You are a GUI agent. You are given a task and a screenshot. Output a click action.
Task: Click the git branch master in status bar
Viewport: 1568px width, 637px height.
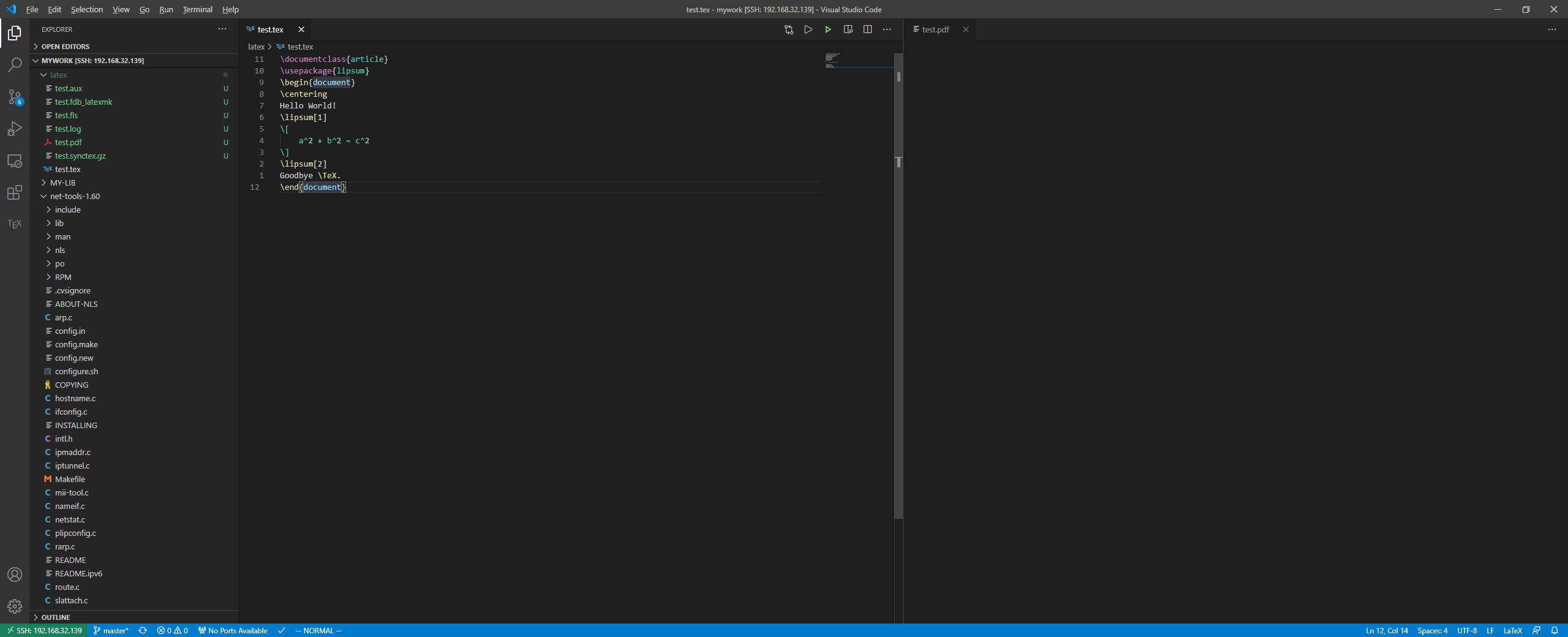(111, 630)
